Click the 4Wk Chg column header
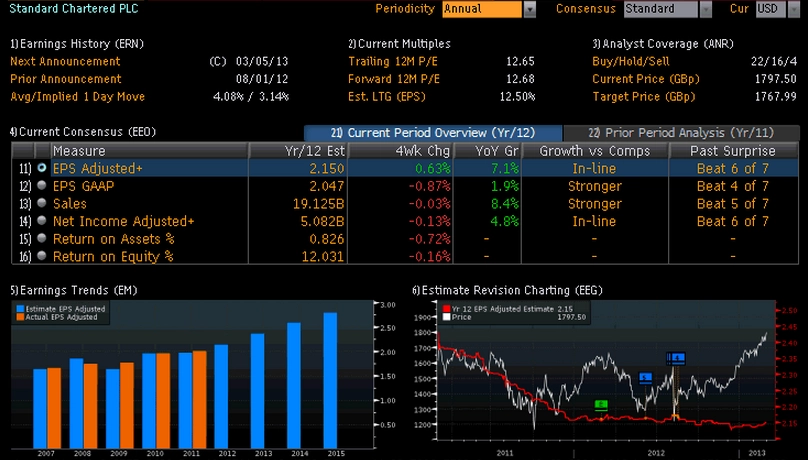Screen dimensions: 808x460 click(x=400, y=151)
